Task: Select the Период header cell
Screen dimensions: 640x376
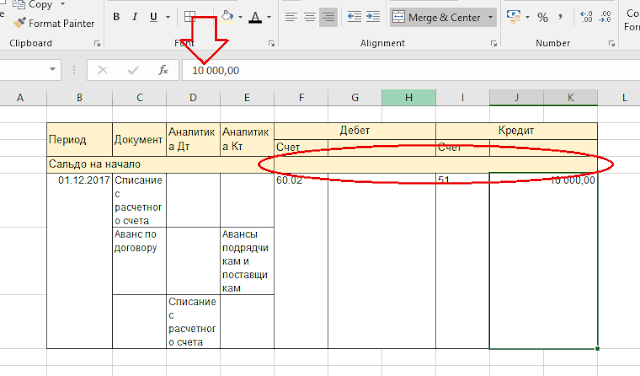Action: 80,139
